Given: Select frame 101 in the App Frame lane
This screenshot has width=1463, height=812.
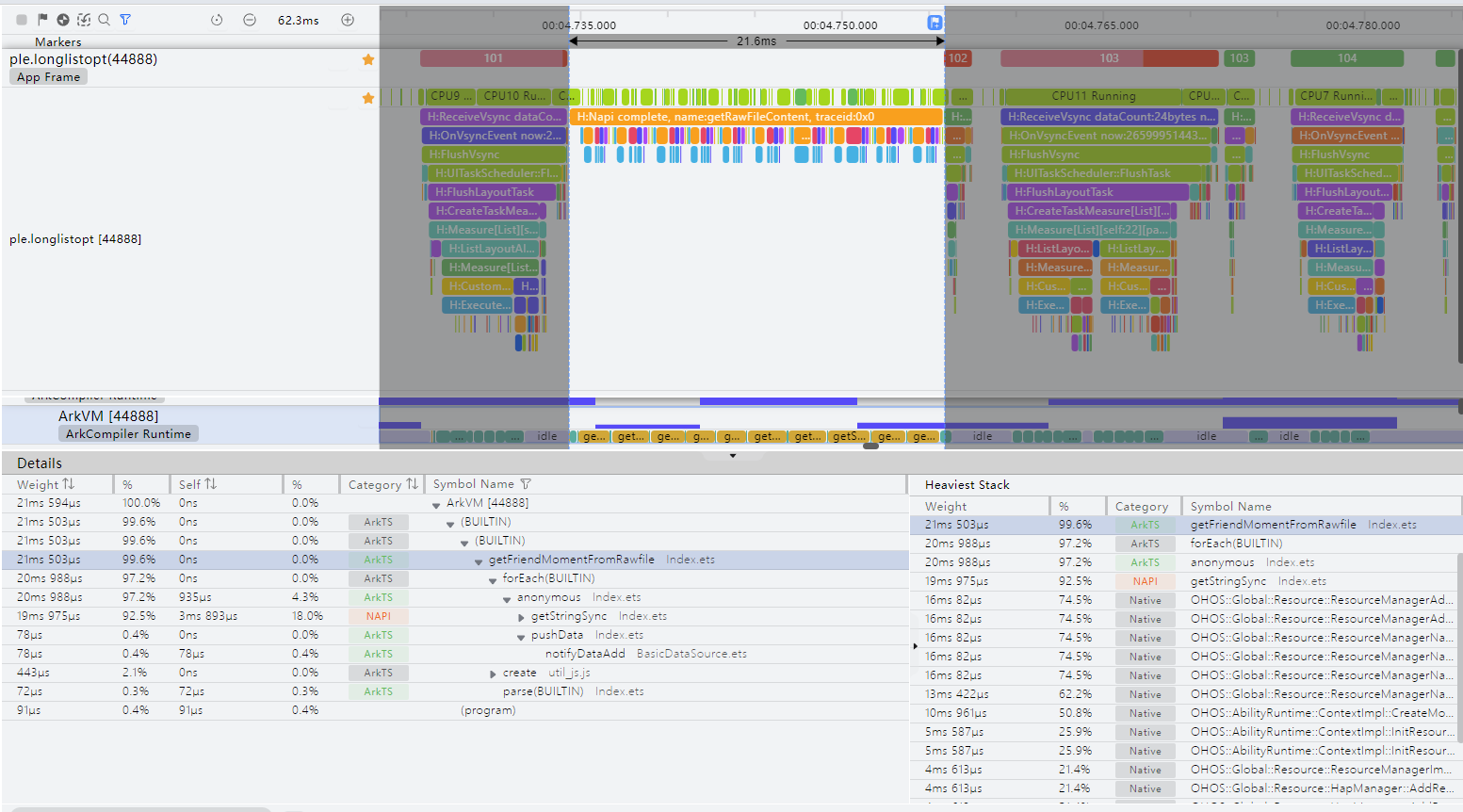Looking at the screenshot, I should [x=494, y=58].
